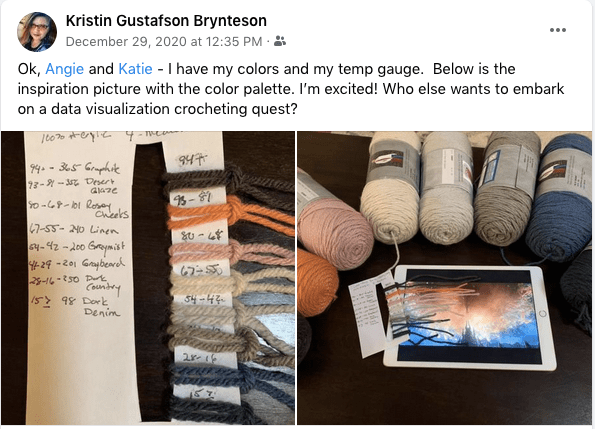595x429 pixels.
Task: Click the tablet showing inspiration picture
Action: point(469,317)
